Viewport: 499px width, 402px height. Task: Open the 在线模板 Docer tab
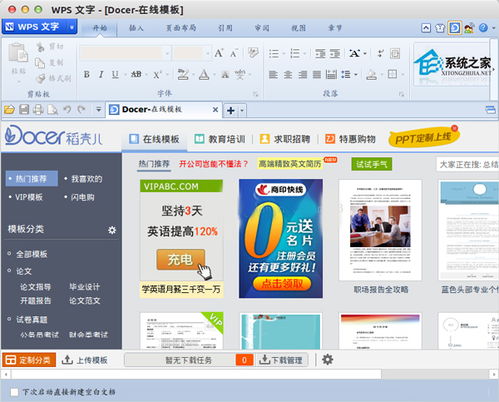(x=155, y=139)
